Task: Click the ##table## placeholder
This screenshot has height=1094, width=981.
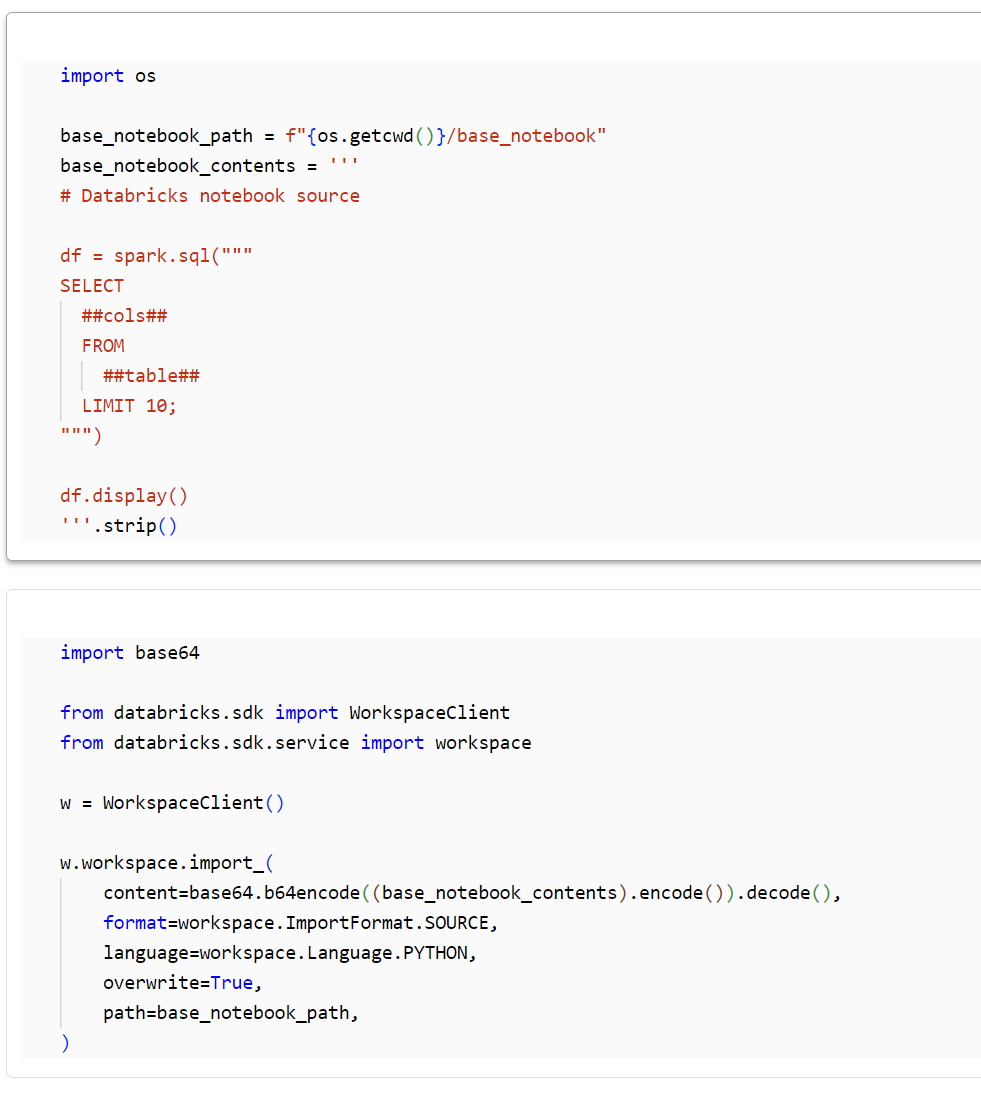Action: (151, 375)
